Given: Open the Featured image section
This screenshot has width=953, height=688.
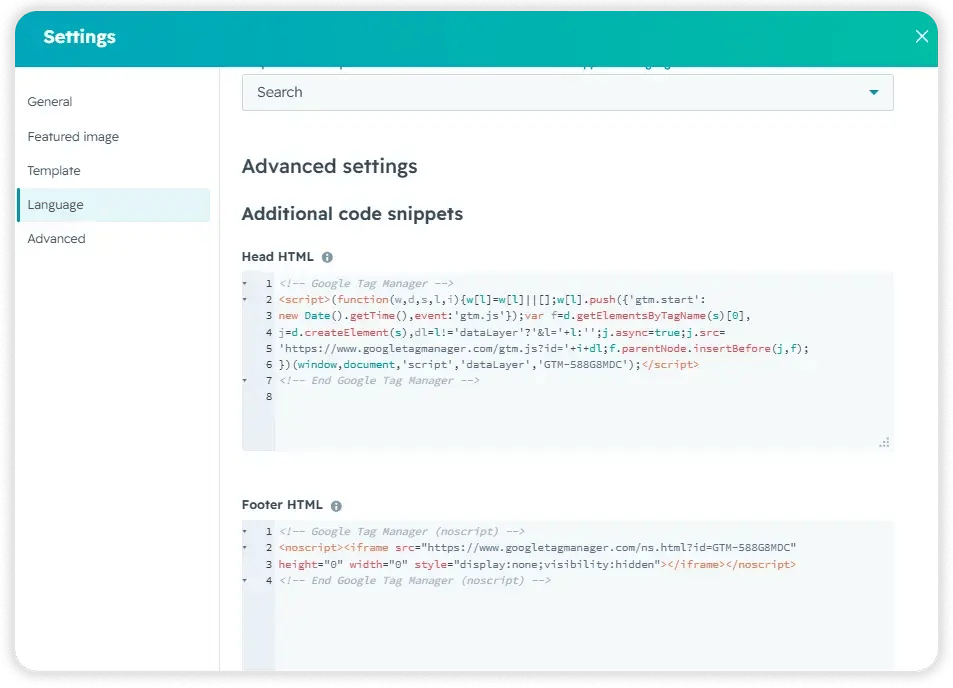Looking at the screenshot, I should click(x=73, y=137).
